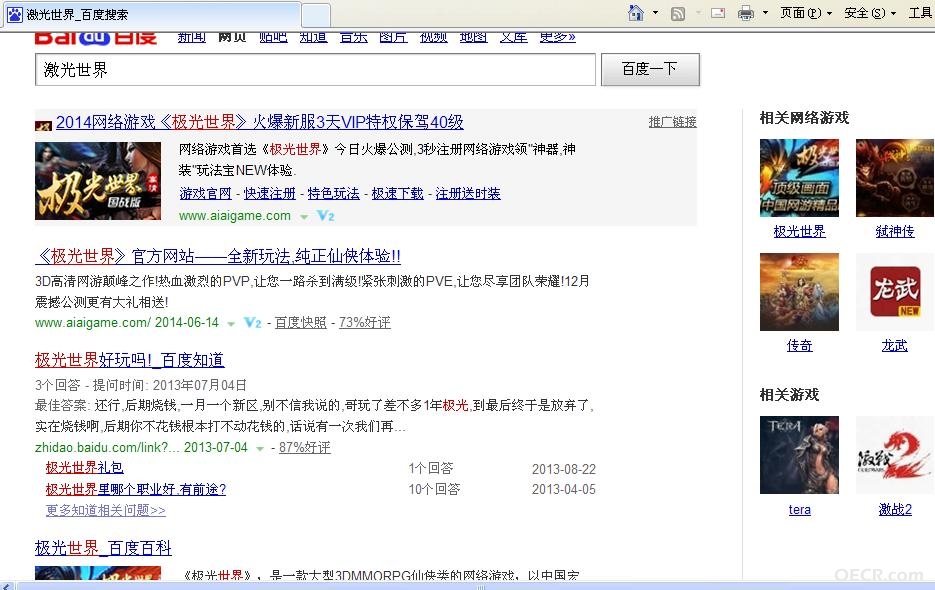The width and height of the screenshot is (935, 590).
Task: Open the 传奇 caption link
Action: pyautogui.click(x=799, y=345)
